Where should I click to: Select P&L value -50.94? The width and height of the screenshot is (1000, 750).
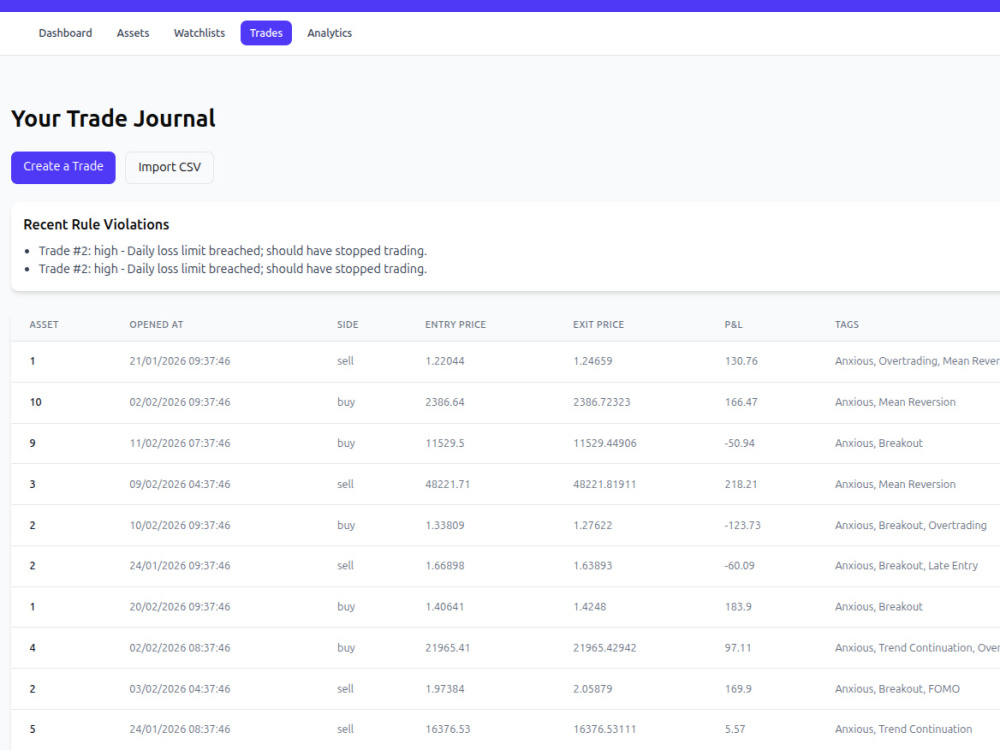pyautogui.click(x=740, y=443)
